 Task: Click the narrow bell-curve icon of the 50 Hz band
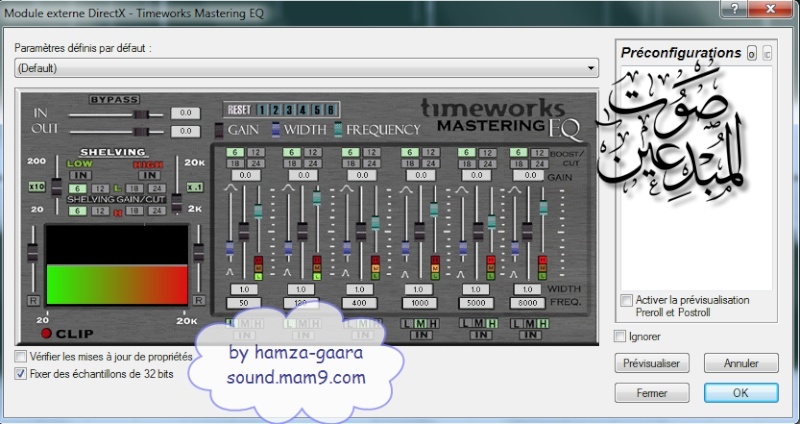tap(230, 273)
